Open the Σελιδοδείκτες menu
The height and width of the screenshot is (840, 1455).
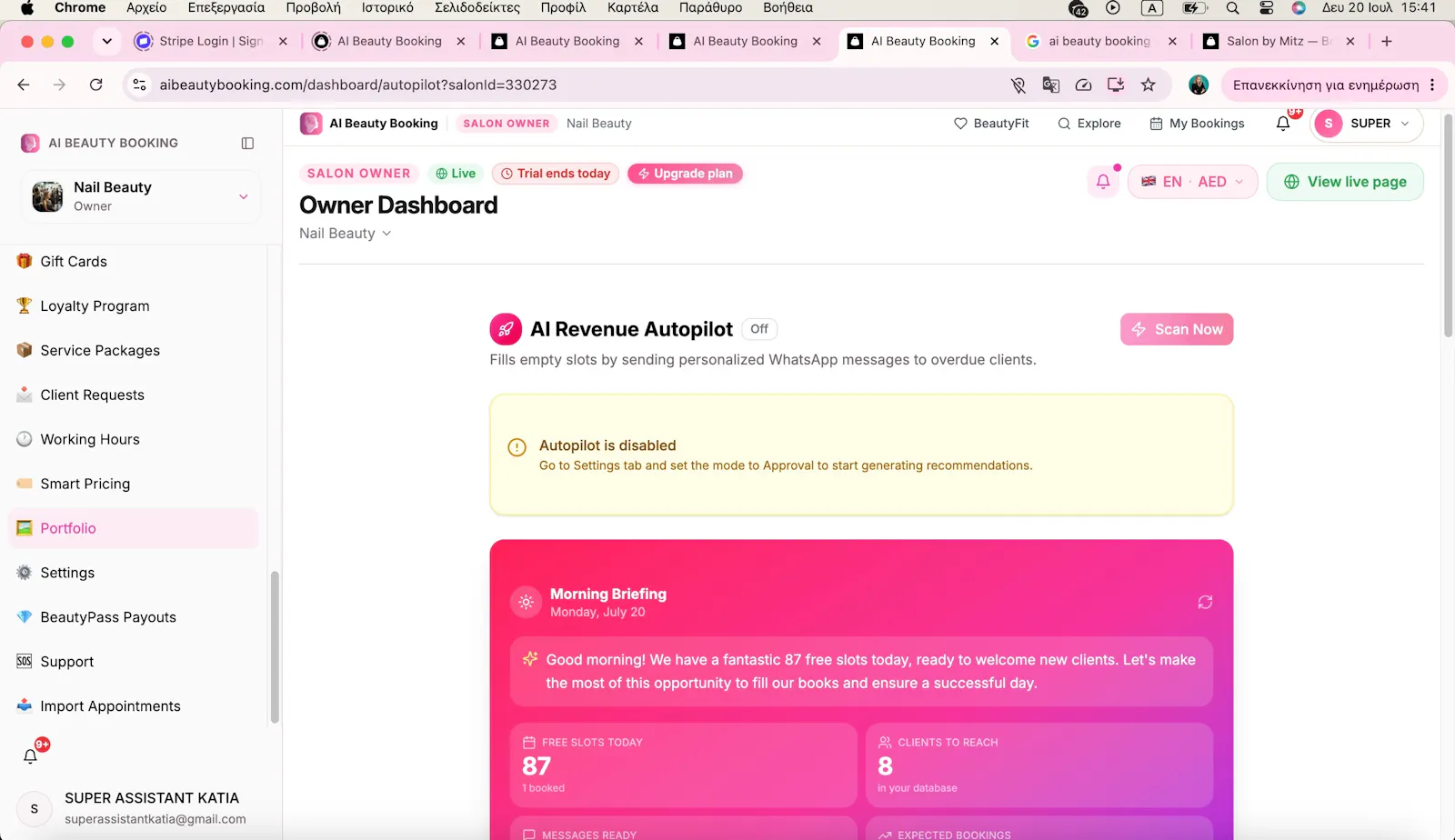tap(477, 8)
